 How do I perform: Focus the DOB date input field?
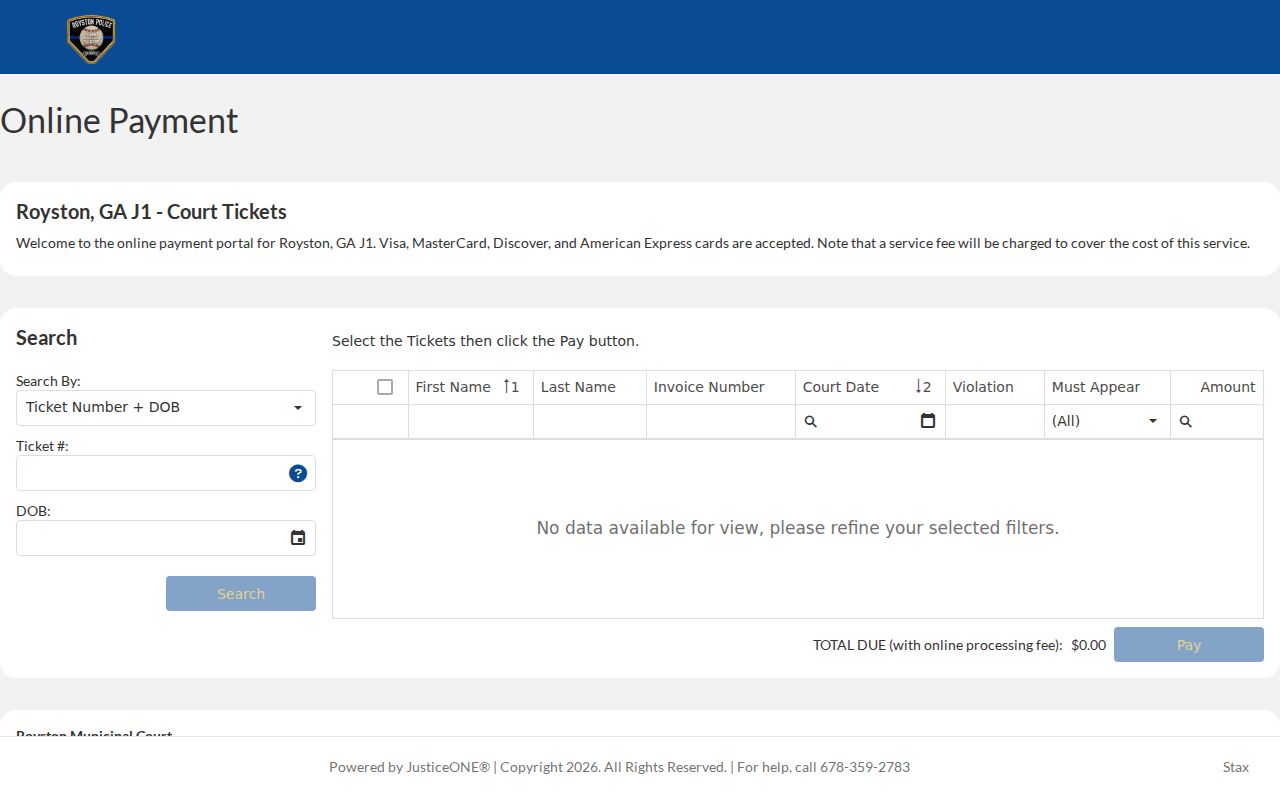[x=152, y=538]
